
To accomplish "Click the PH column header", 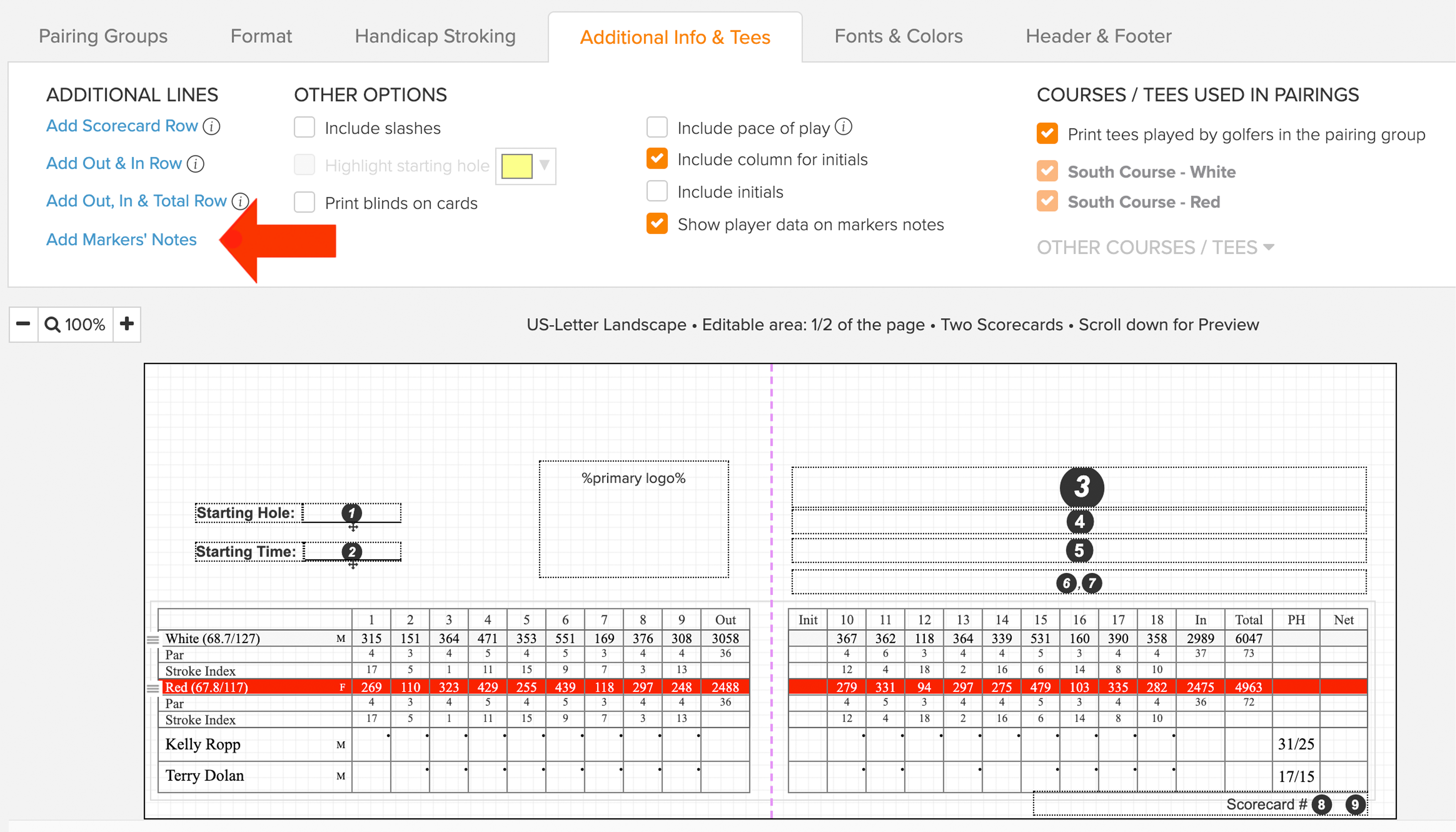I will (x=1296, y=620).
